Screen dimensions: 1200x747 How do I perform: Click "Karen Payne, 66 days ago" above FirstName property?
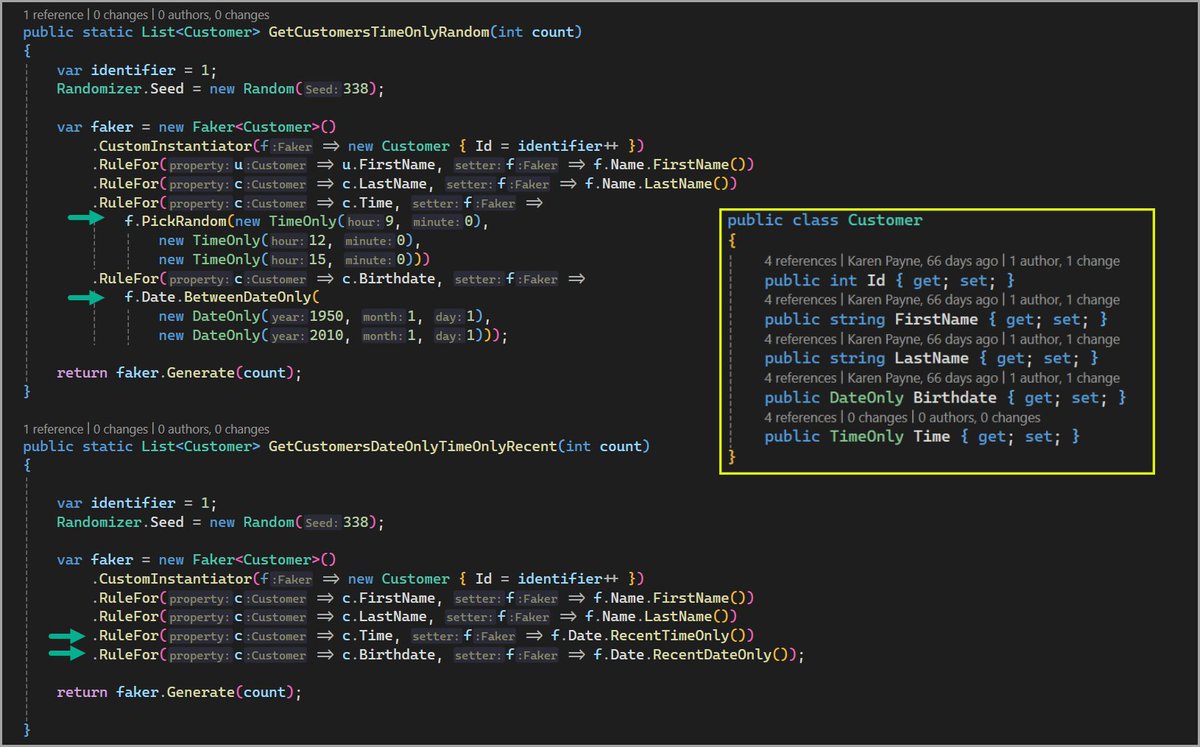tap(922, 300)
